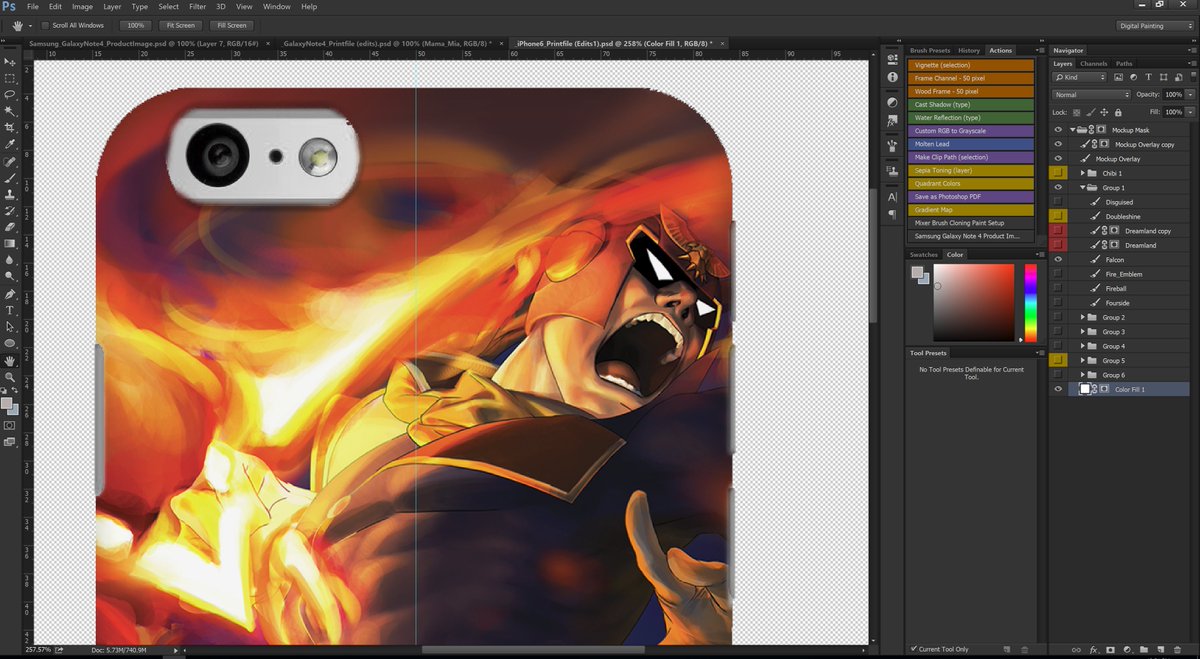Select the Zoom tool

coord(10,376)
